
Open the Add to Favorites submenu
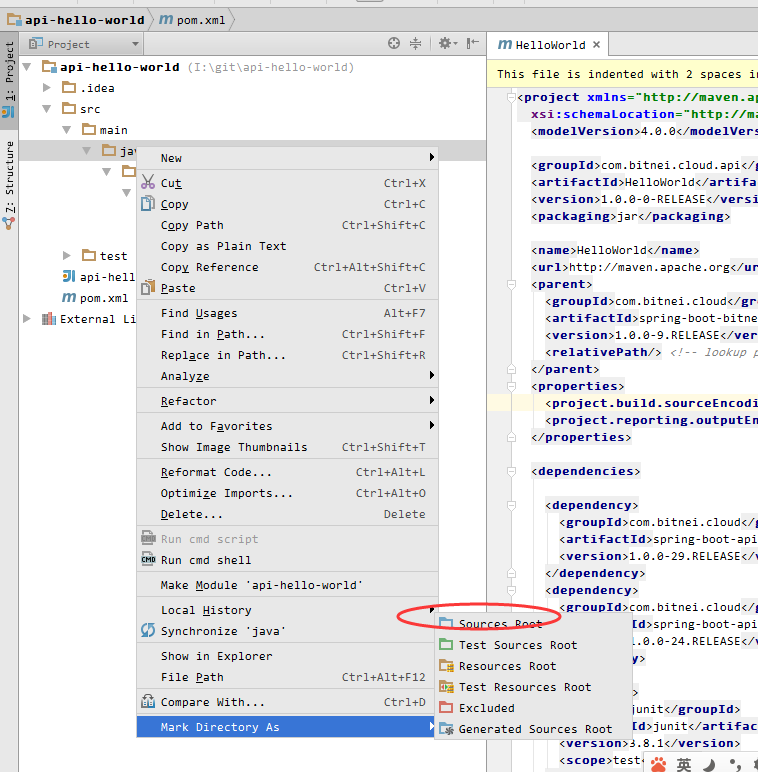click(287, 426)
